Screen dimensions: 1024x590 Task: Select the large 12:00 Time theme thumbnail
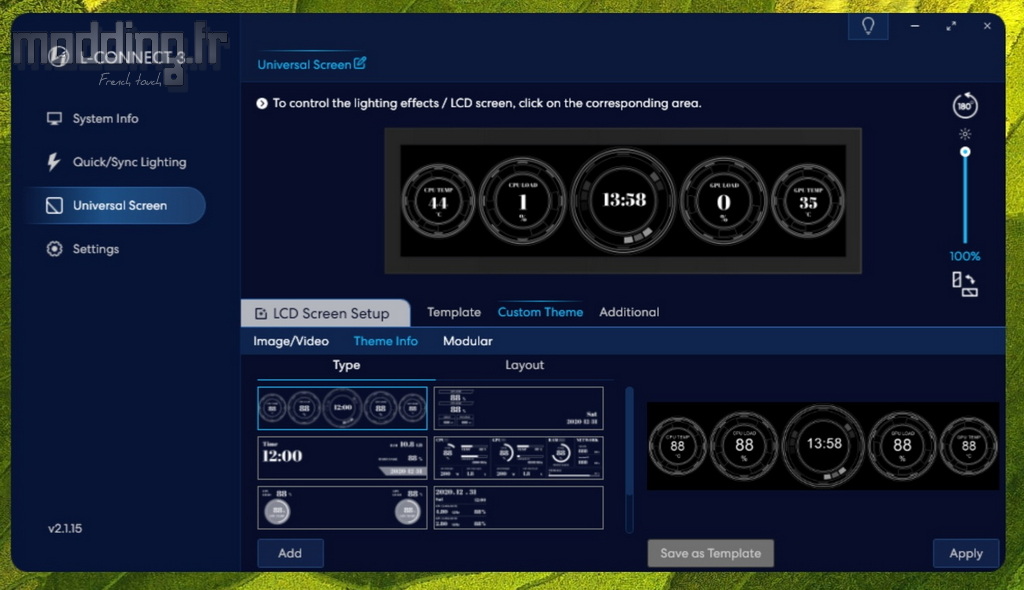pos(342,458)
